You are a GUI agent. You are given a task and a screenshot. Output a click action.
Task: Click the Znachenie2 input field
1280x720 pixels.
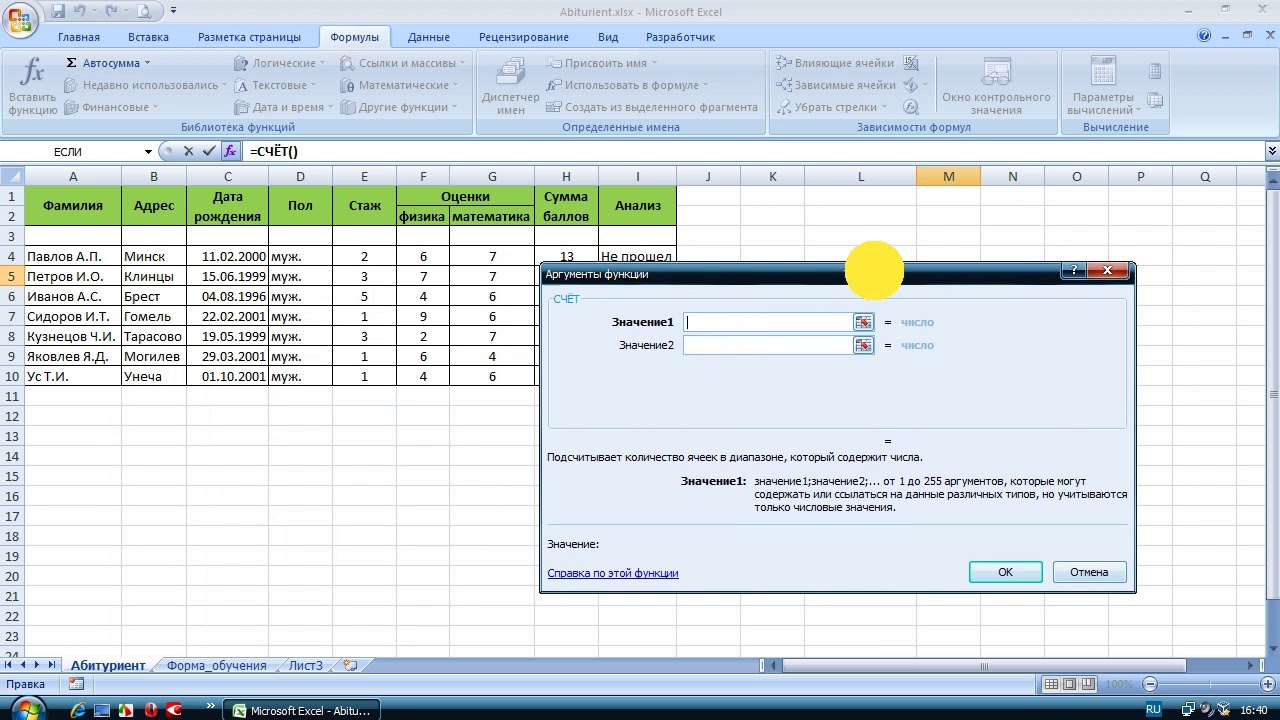coord(768,345)
